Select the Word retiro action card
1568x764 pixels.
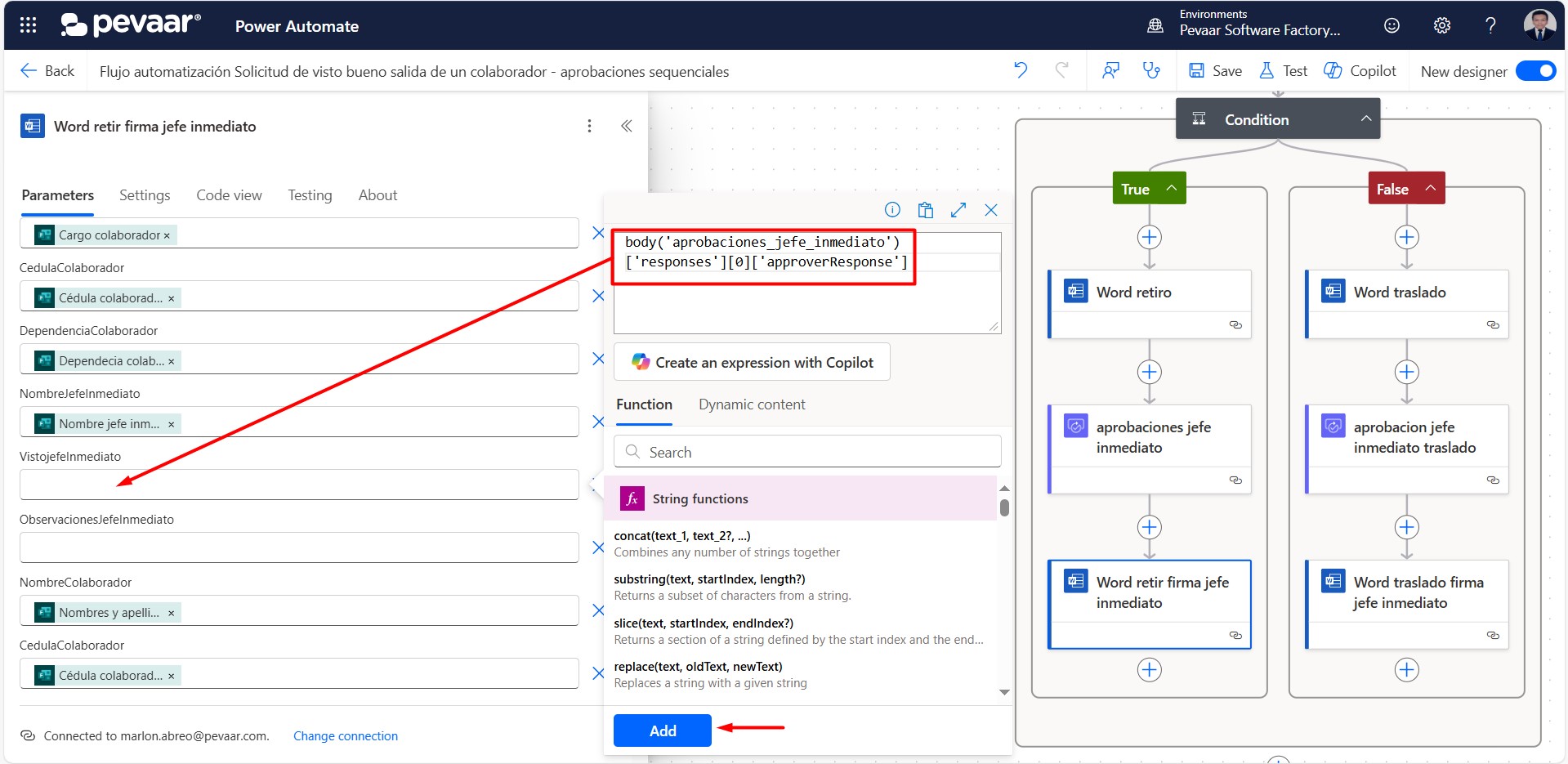(1150, 304)
